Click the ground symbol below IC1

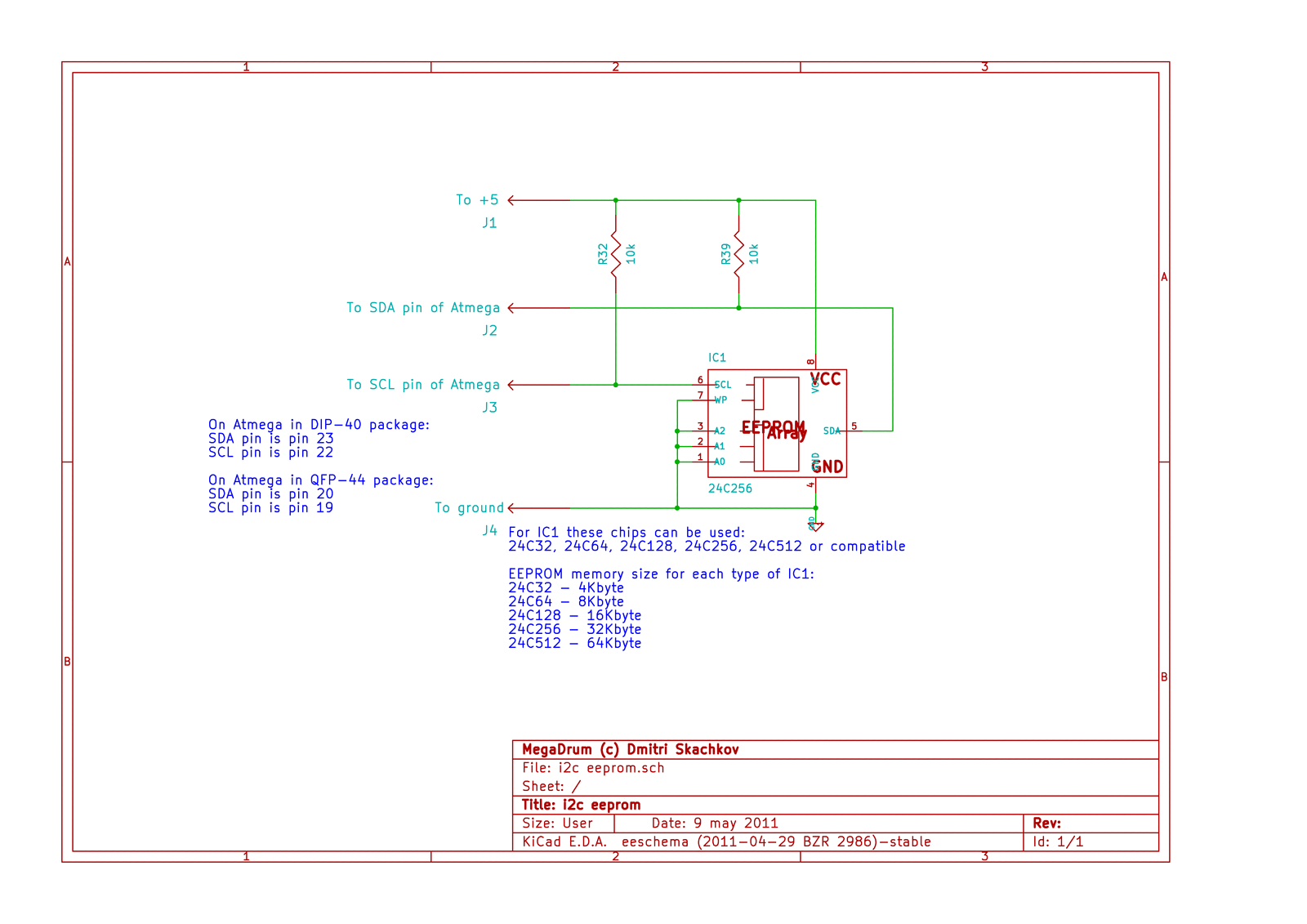(816, 526)
